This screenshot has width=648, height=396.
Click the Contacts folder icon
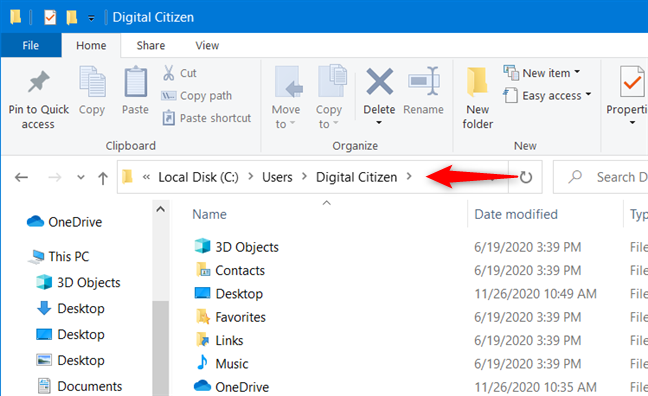(x=202, y=270)
